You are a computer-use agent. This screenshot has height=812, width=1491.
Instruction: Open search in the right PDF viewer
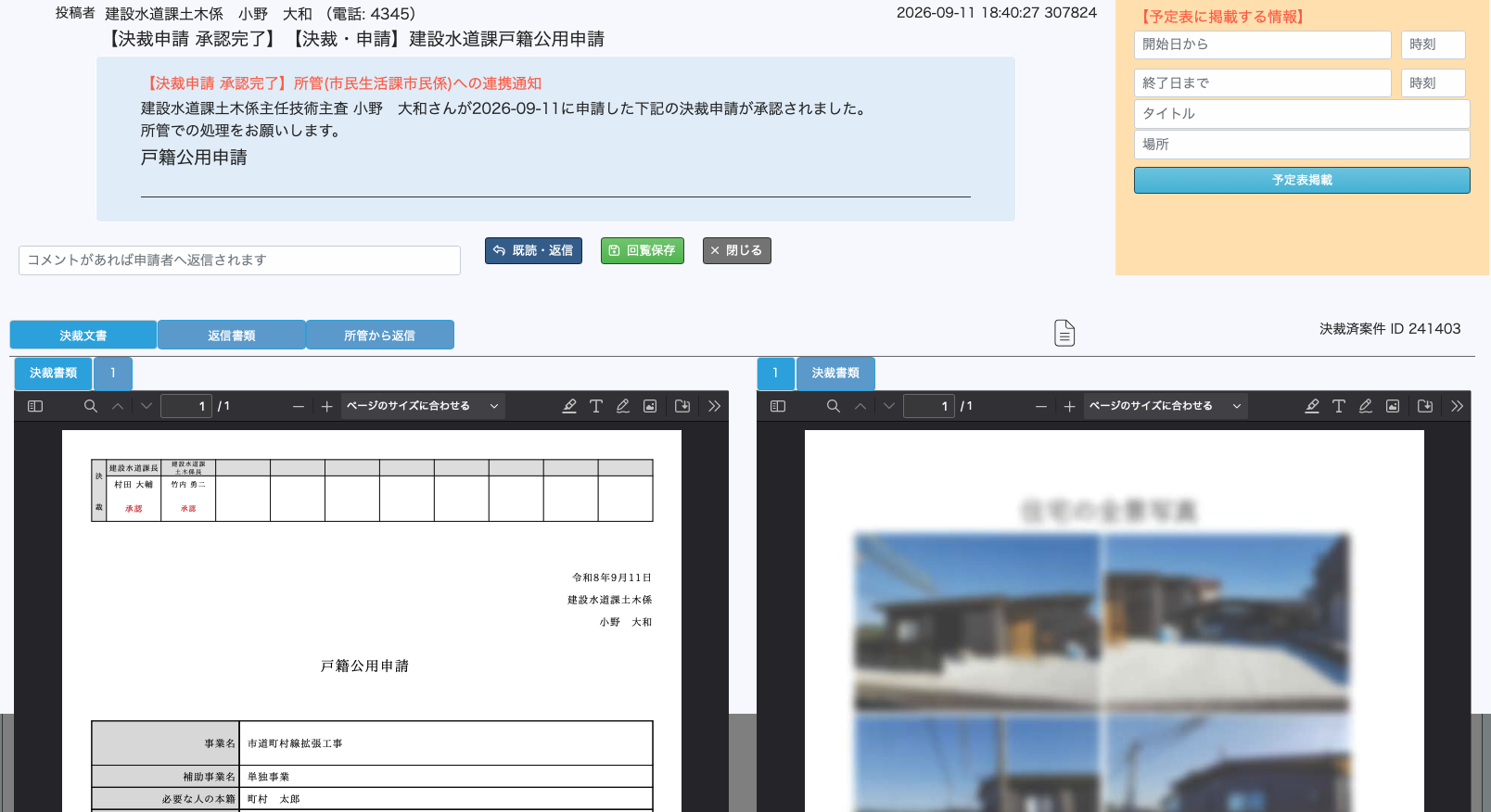(x=834, y=406)
